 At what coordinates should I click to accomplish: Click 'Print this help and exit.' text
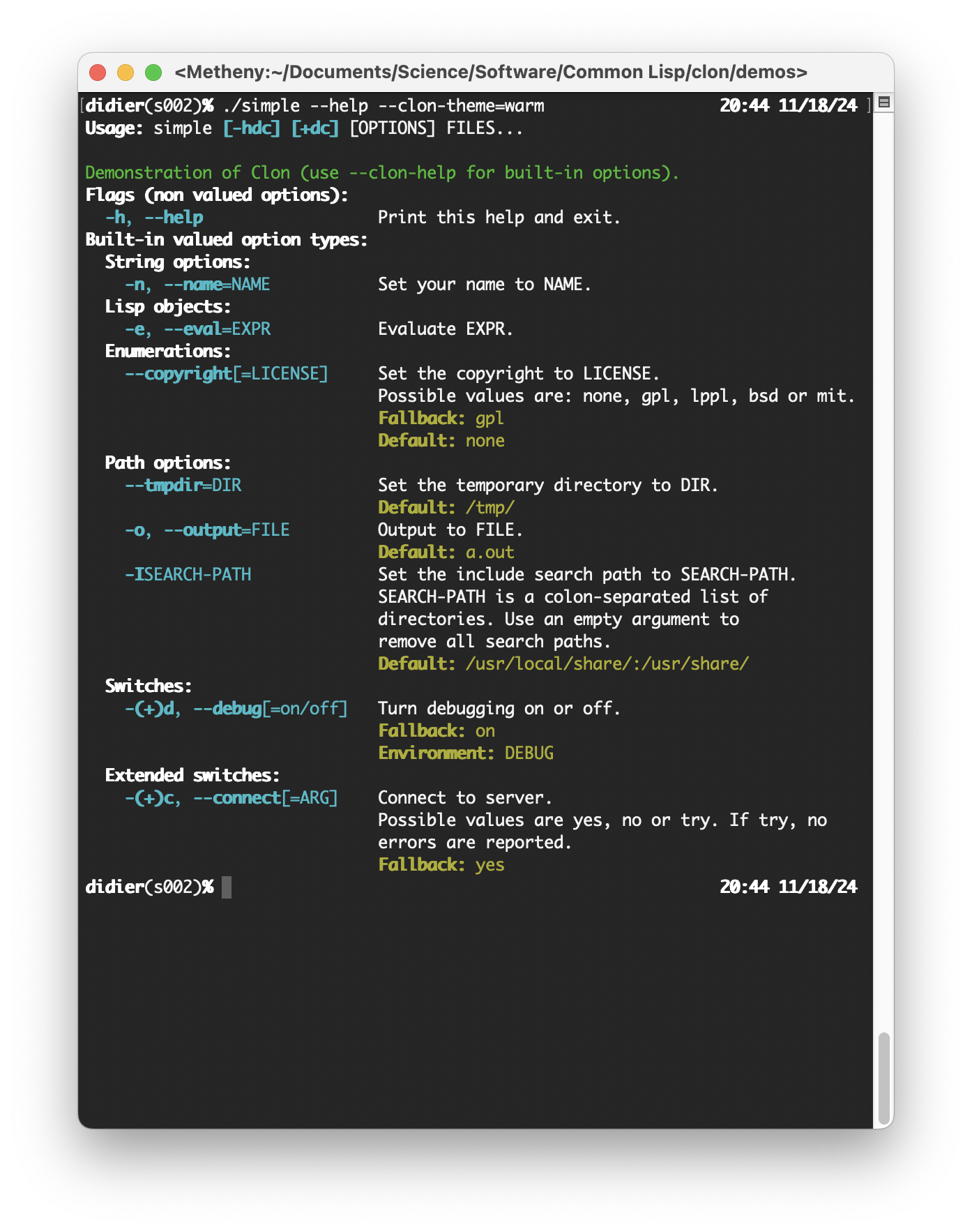(x=499, y=218)
